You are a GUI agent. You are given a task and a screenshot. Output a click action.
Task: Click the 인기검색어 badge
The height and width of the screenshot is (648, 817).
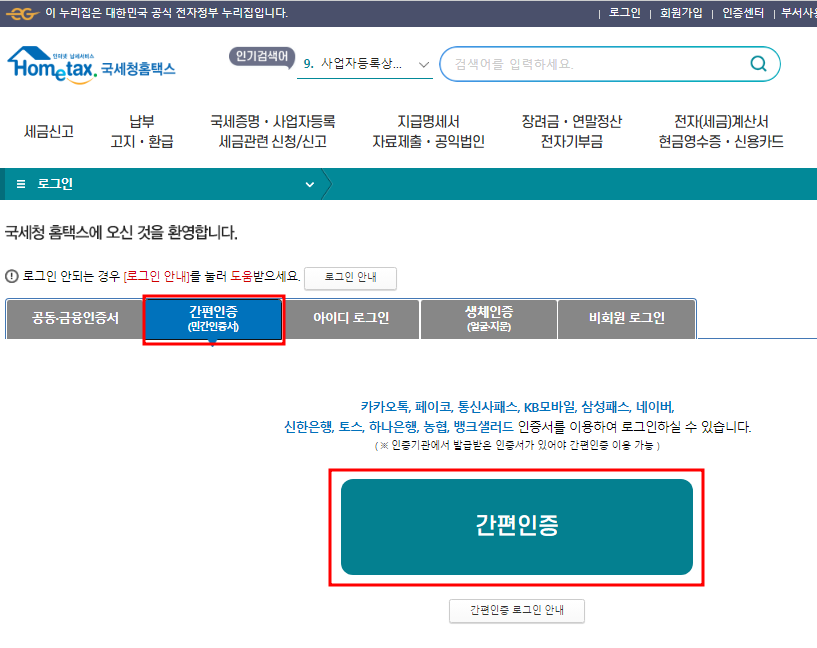(x=262, y=56)
